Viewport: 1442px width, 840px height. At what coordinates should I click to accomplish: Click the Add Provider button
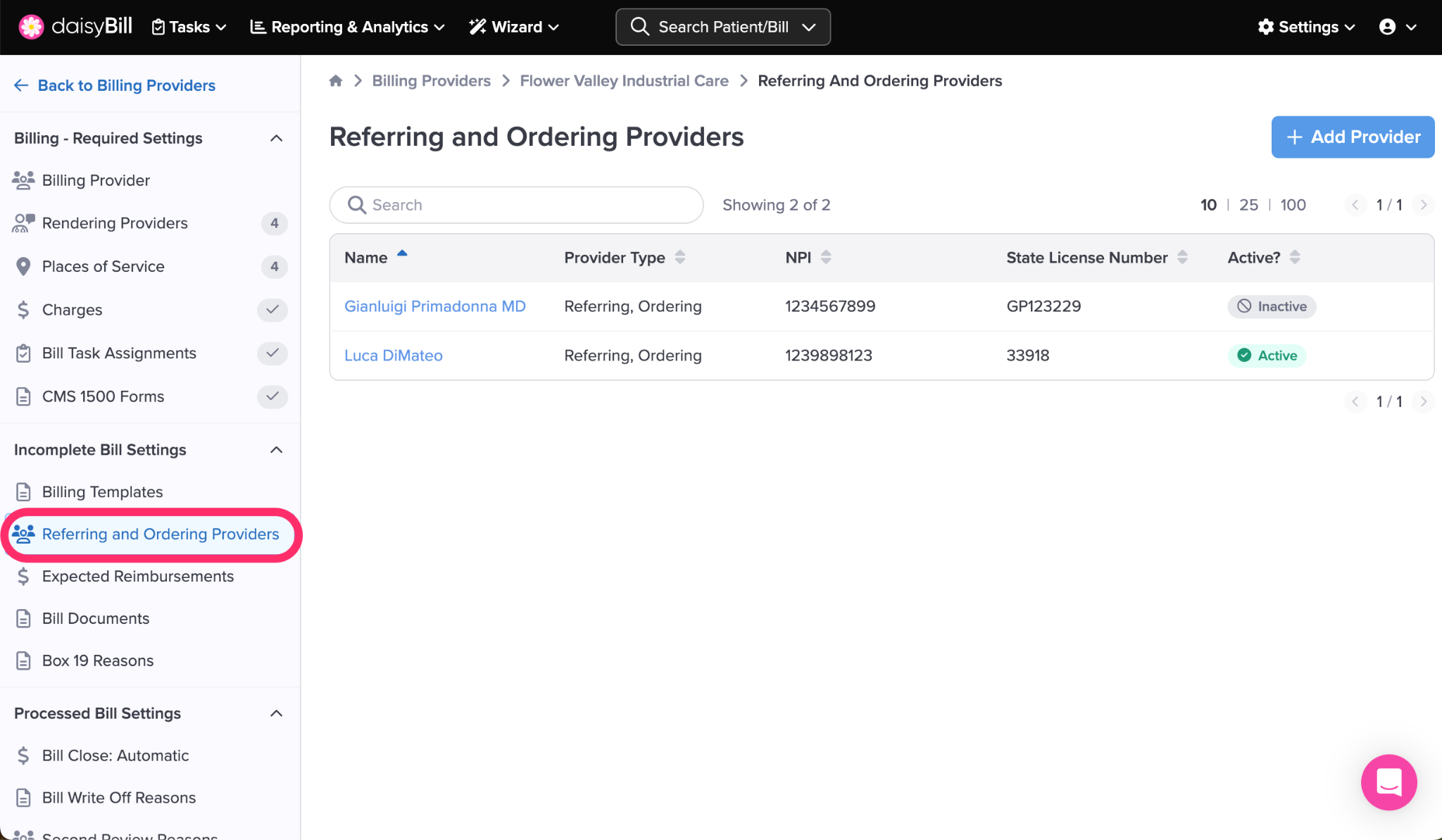pos(1352,137)
